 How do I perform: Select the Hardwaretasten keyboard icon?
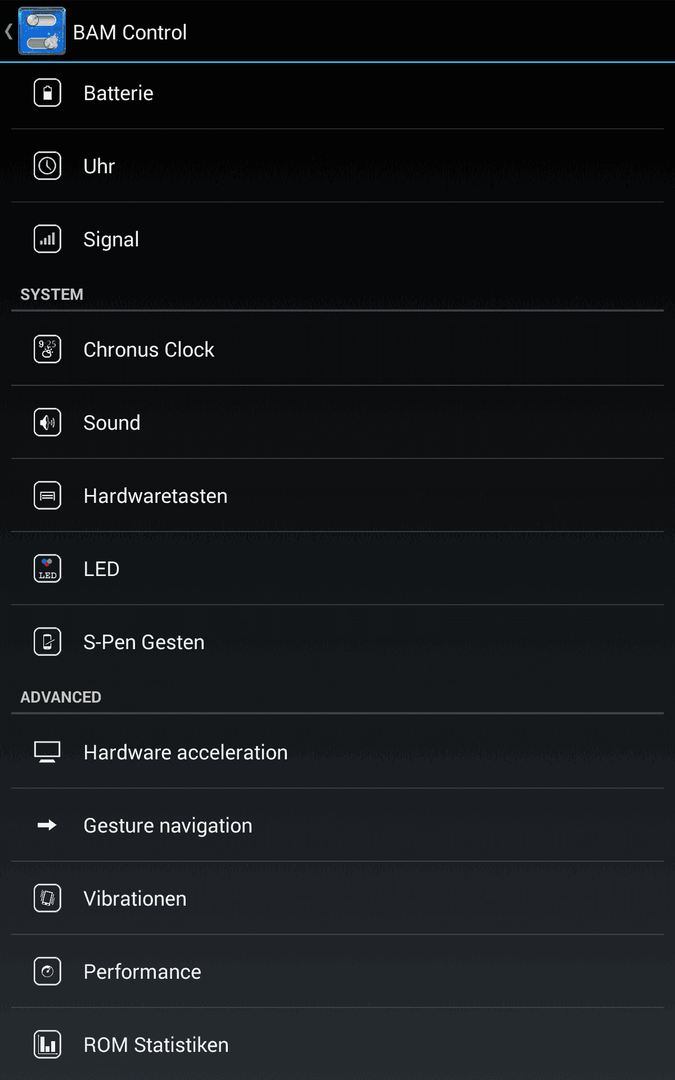tap(48, 495)
